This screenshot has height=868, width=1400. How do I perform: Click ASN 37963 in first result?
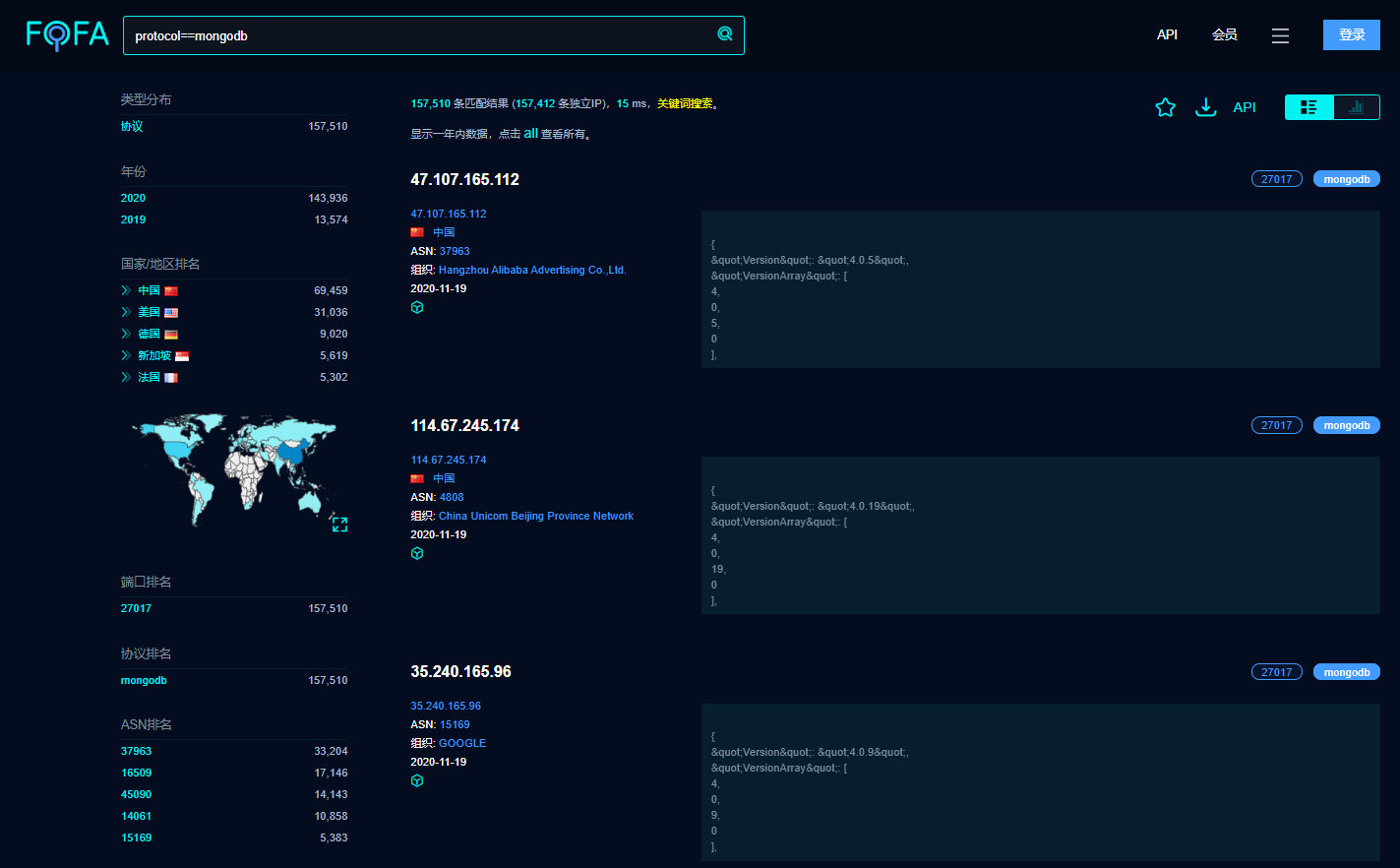[455, 251]
